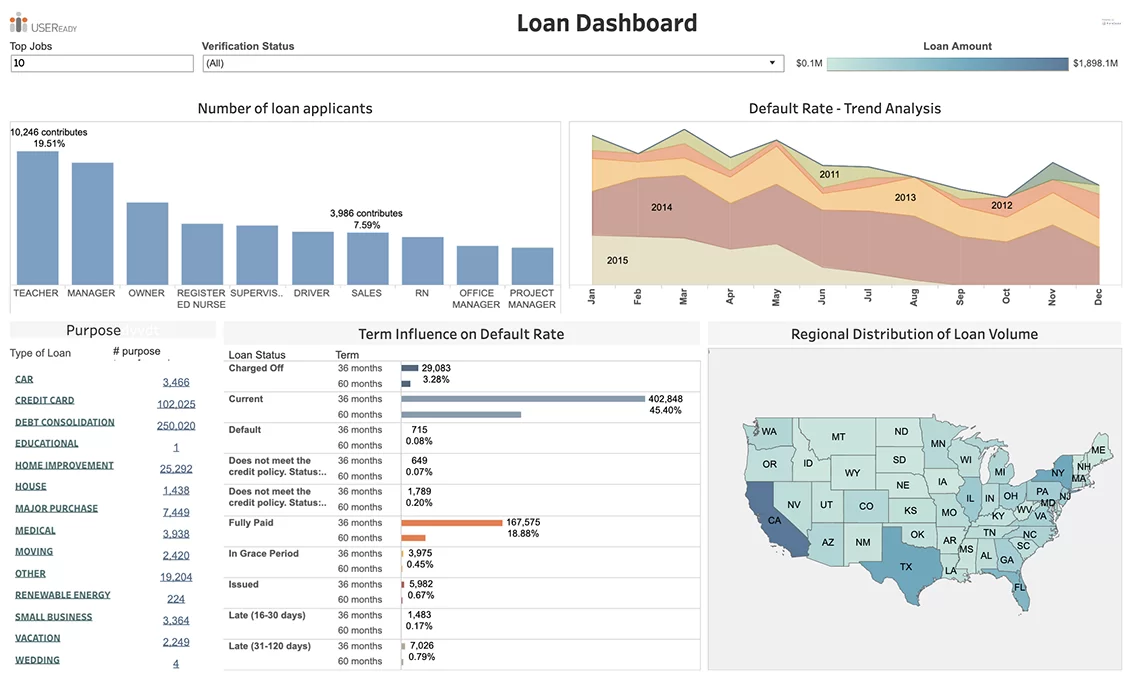Click the Loan Amount color gradient legend
Screen dimensions: 1134x680
click(947, 64)
